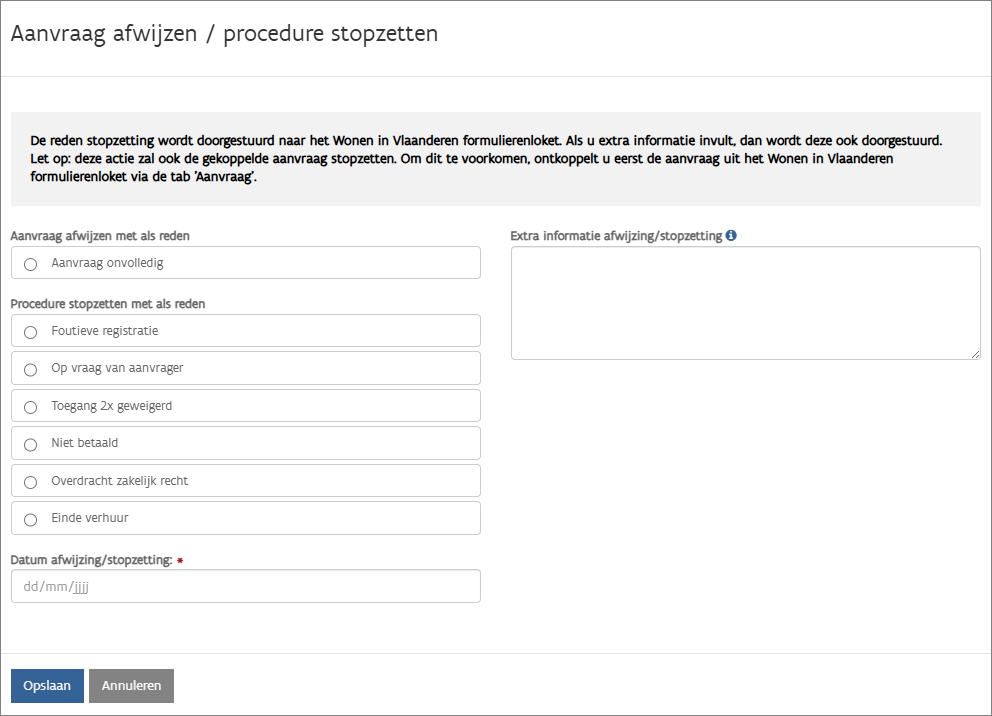
Task: Select the 'Aanvraag onvolledig' radio button
Action: (30, 264)
